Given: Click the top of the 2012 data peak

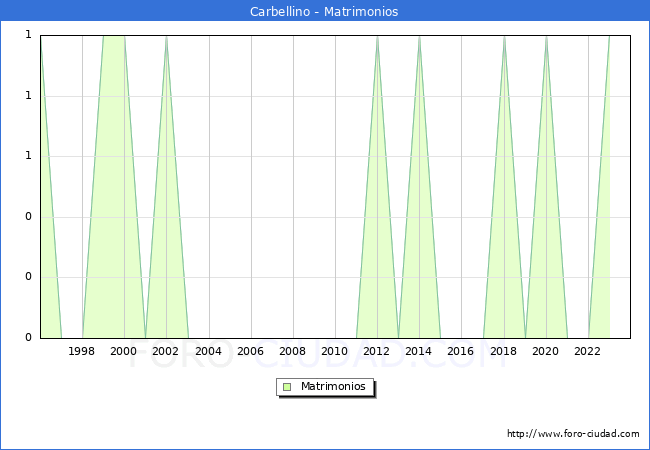Looking at the screenshot, I should tap(377, 37).
